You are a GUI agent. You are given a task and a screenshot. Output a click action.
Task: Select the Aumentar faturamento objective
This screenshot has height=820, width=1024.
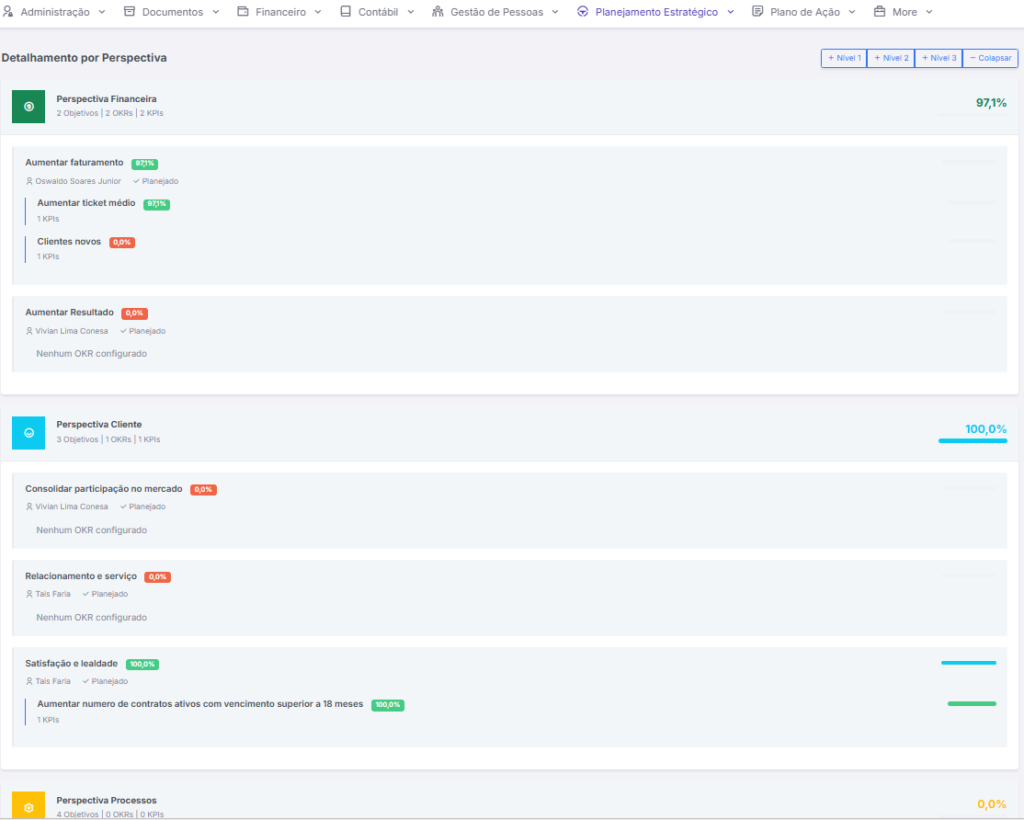pyautogui.click(x=74, y=163)
